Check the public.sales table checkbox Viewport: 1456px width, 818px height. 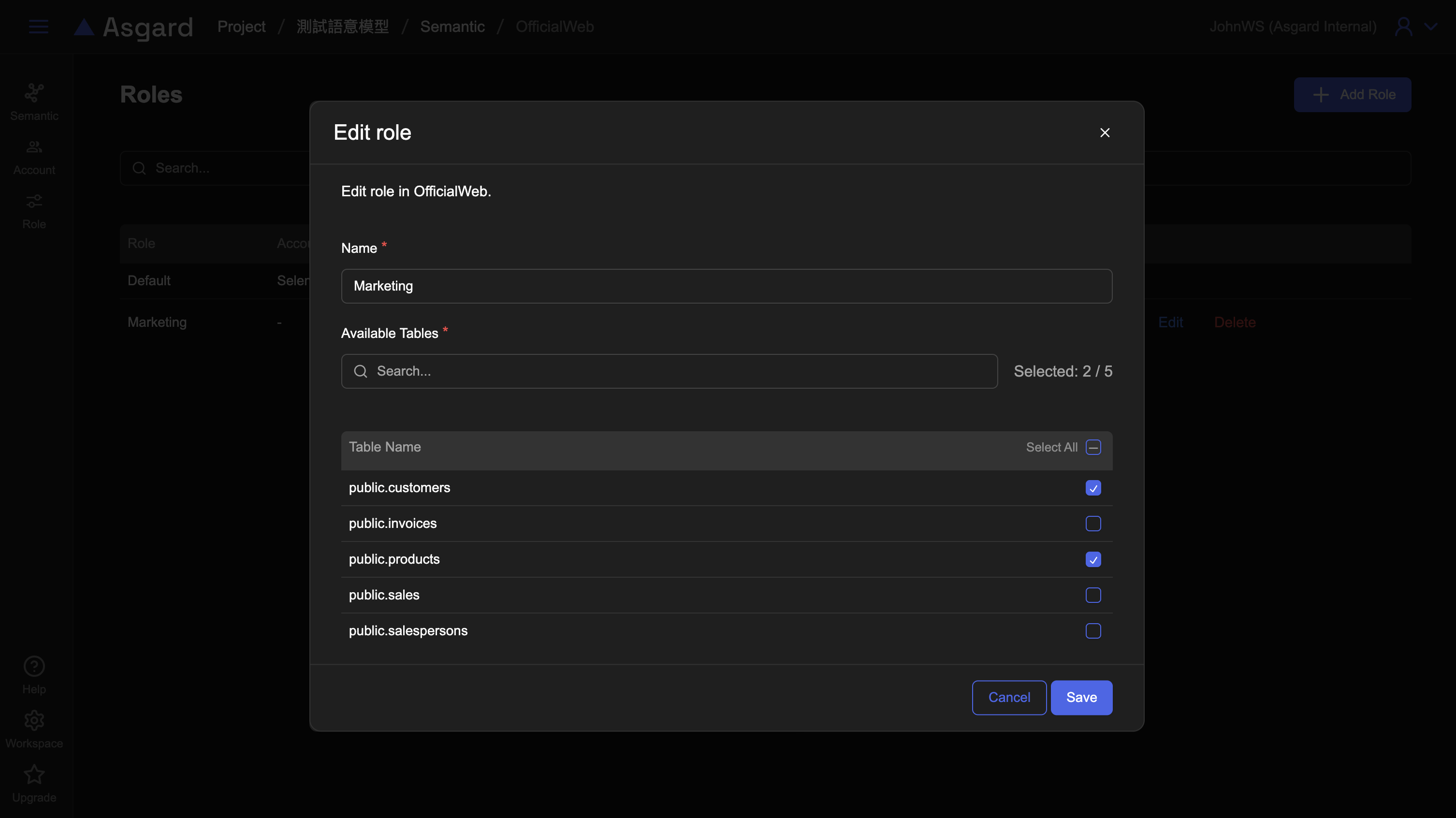click(1092, 595)
